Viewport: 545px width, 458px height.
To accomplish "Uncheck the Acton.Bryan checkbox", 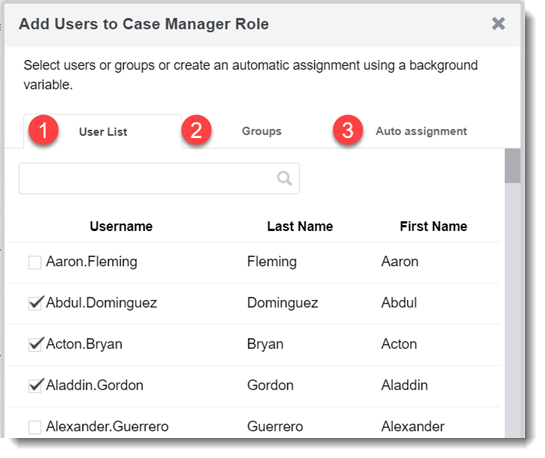I will tap(35, 344).
